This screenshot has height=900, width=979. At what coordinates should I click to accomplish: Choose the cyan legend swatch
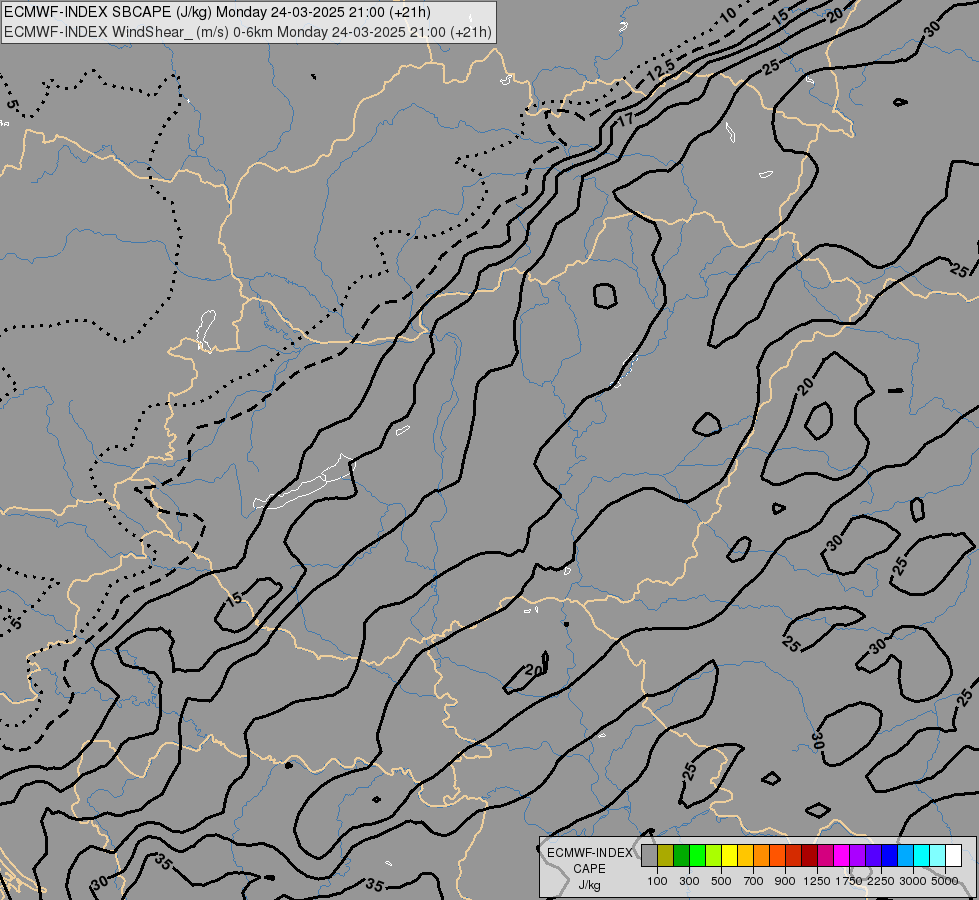(922, 855)
